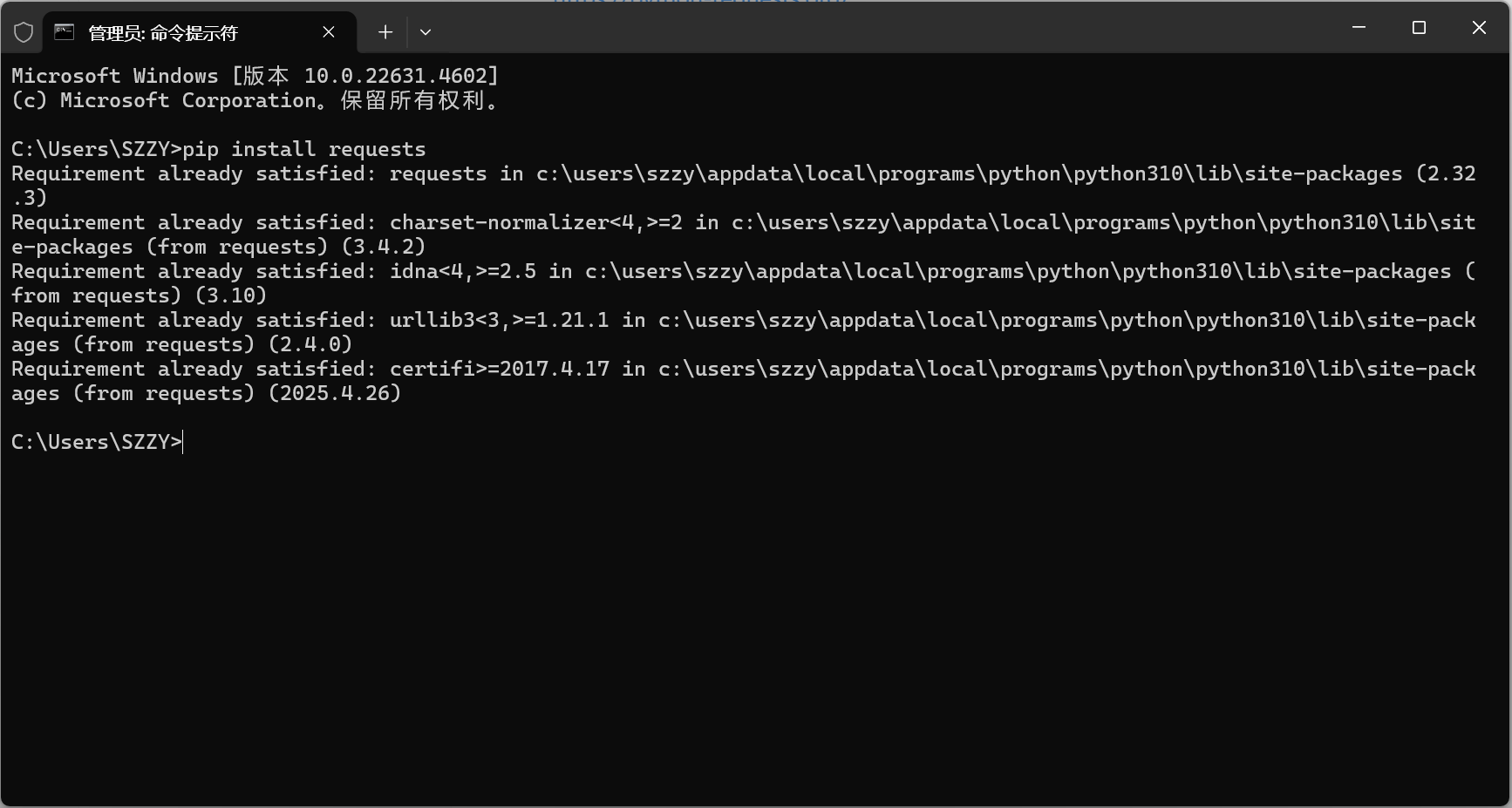
Task: Click the empty title bar area
Action: click(872, 28)
